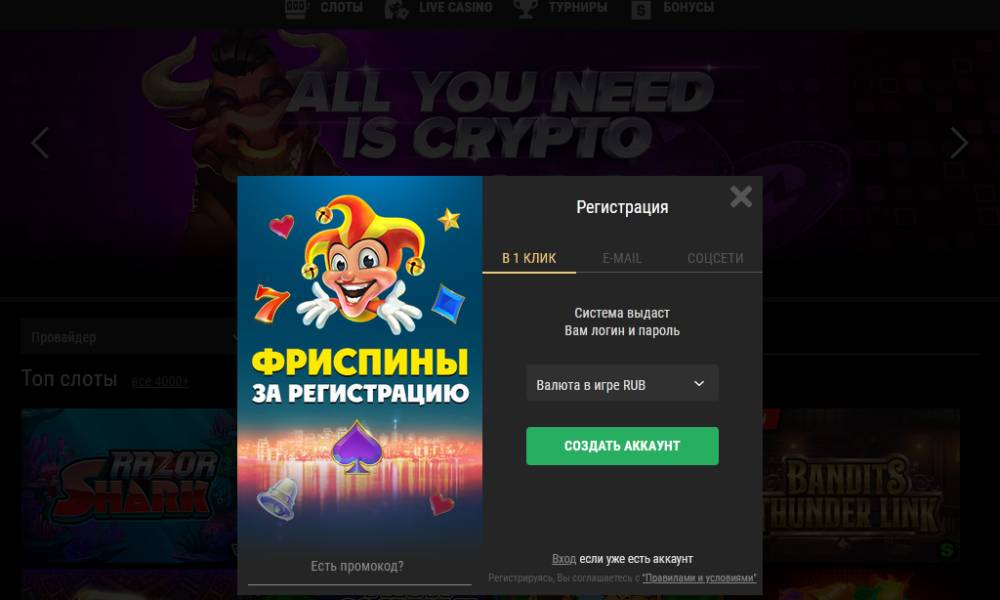The width and height of the screenshot is (1000, 600).
Task: Open the Razor Shark slot thumbnail
Action: point(129,486)
